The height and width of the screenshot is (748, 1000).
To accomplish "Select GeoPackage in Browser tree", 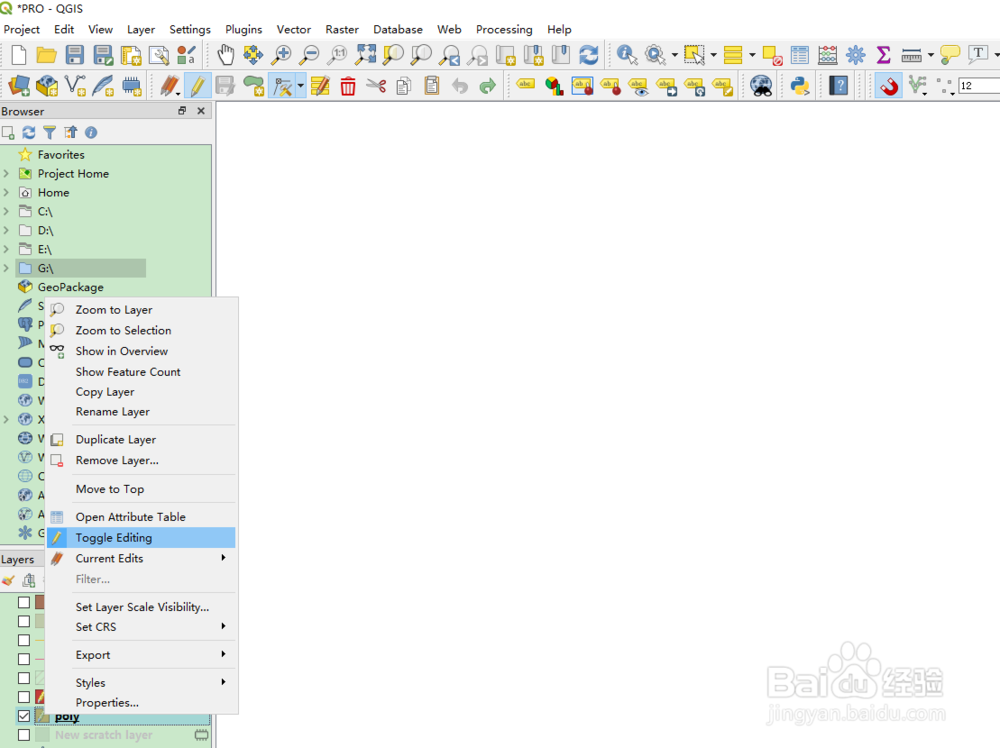I will coord(70,287).
